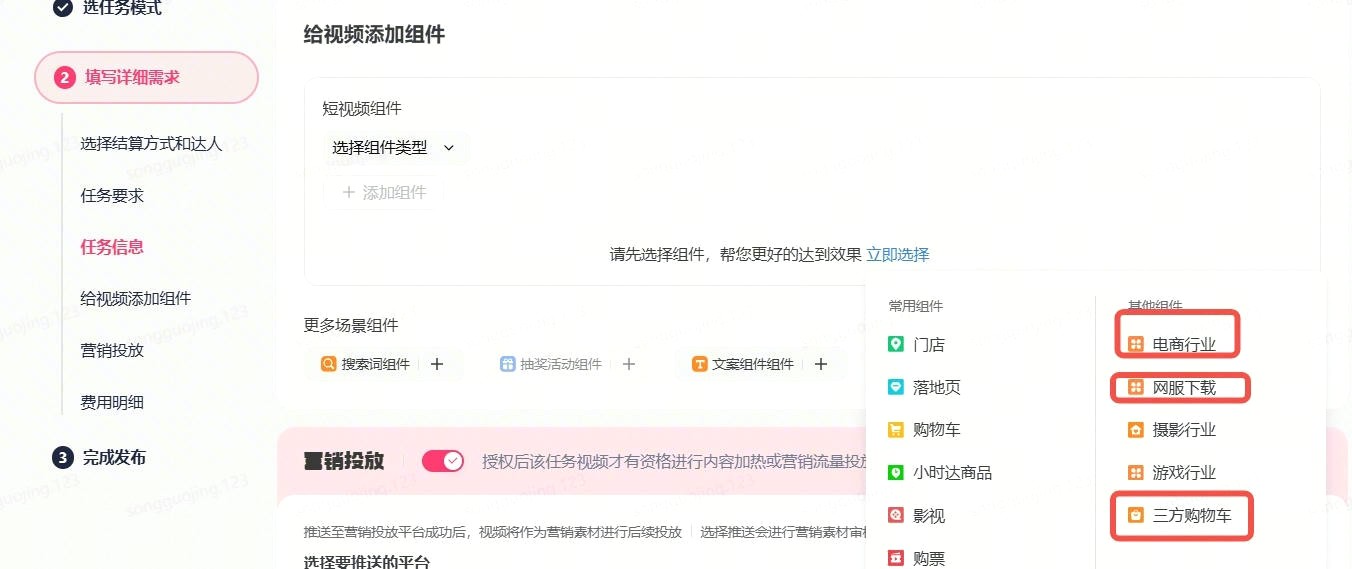
Task: Click the 文案组件组件 label
Action: tap(753, 364)
